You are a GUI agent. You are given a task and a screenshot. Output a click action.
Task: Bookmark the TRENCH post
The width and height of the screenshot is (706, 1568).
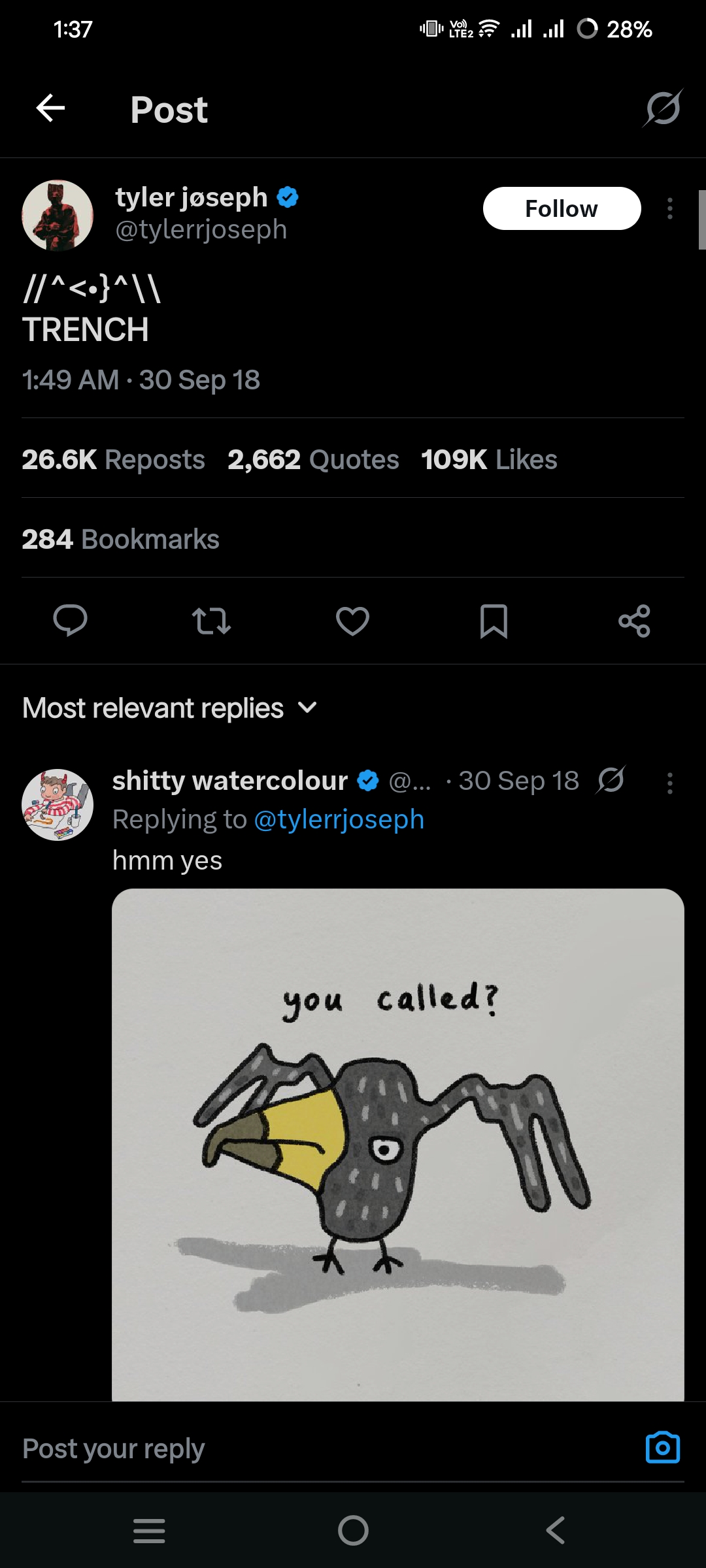494,620
